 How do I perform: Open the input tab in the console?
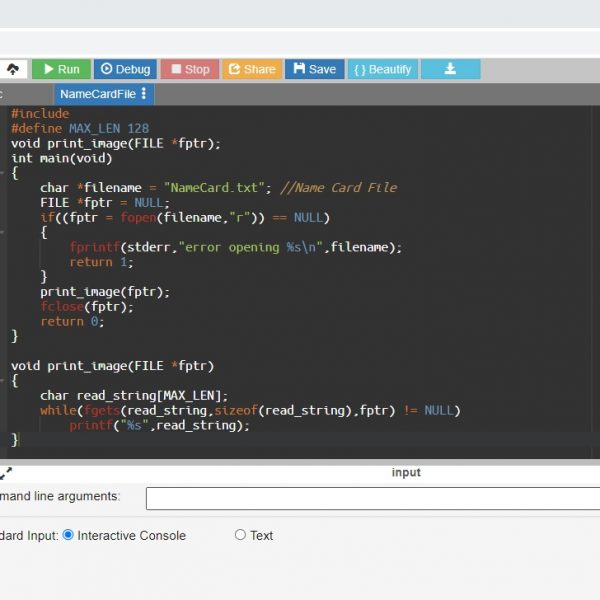tap(406, 472)
